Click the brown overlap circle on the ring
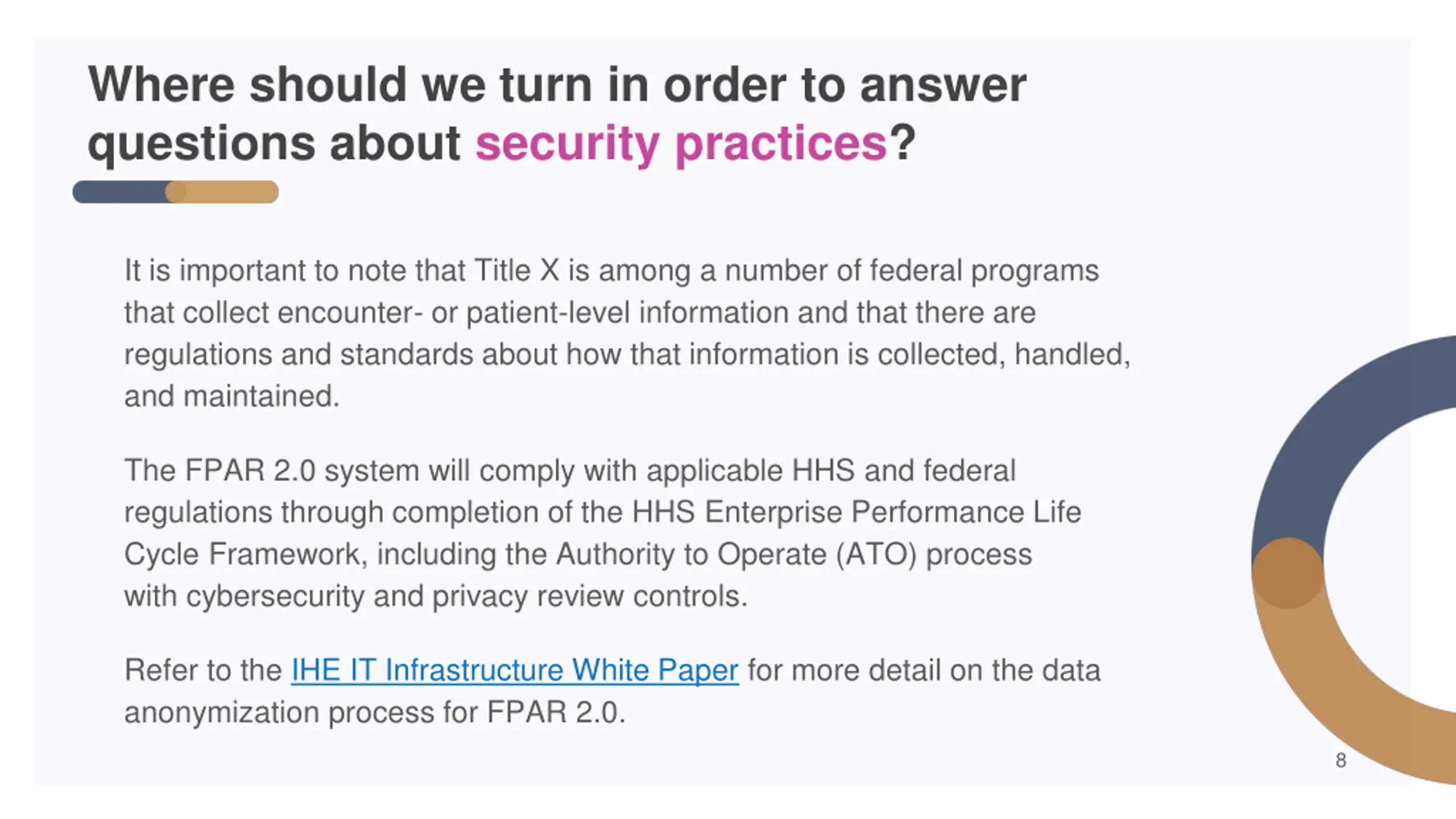This screenshot has height=819, width=1456. [x=1288, y=573]
